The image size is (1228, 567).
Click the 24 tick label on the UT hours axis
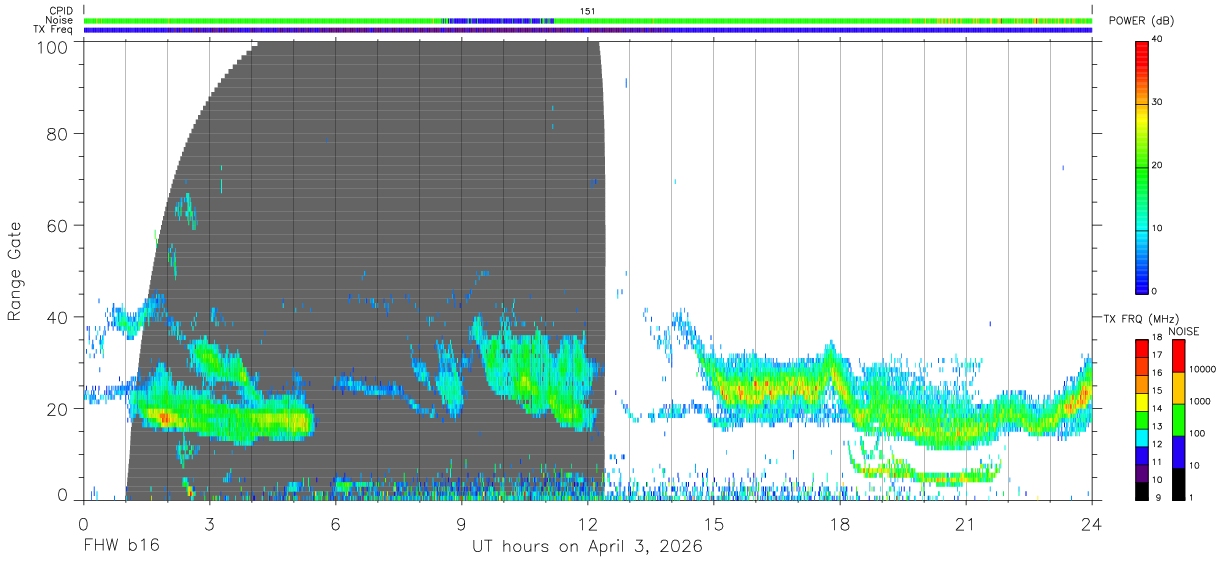tap(1092, 524)
